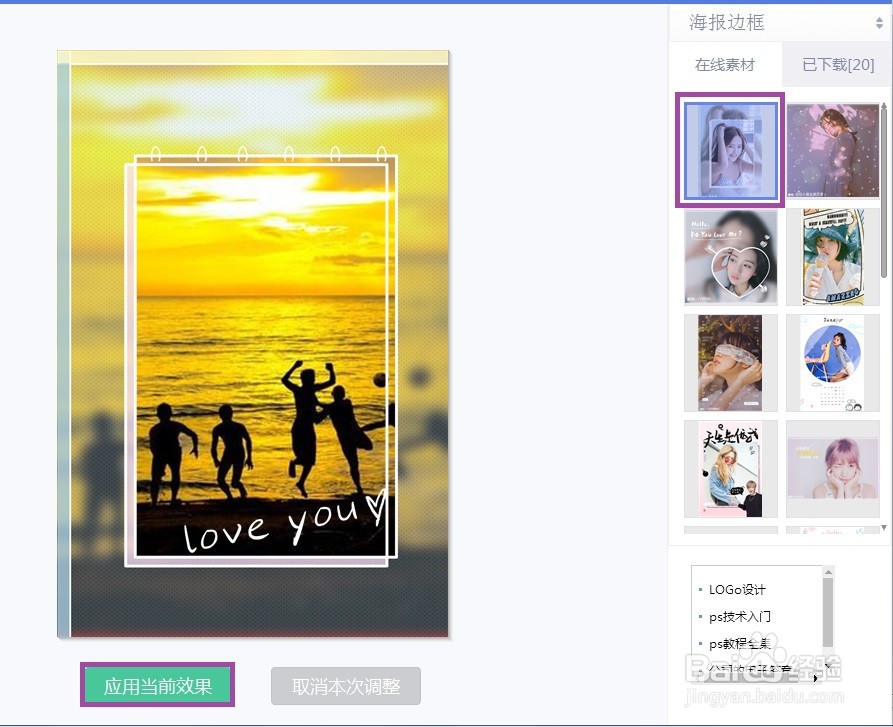Open the LOGo设计 link

pos(737,590)
